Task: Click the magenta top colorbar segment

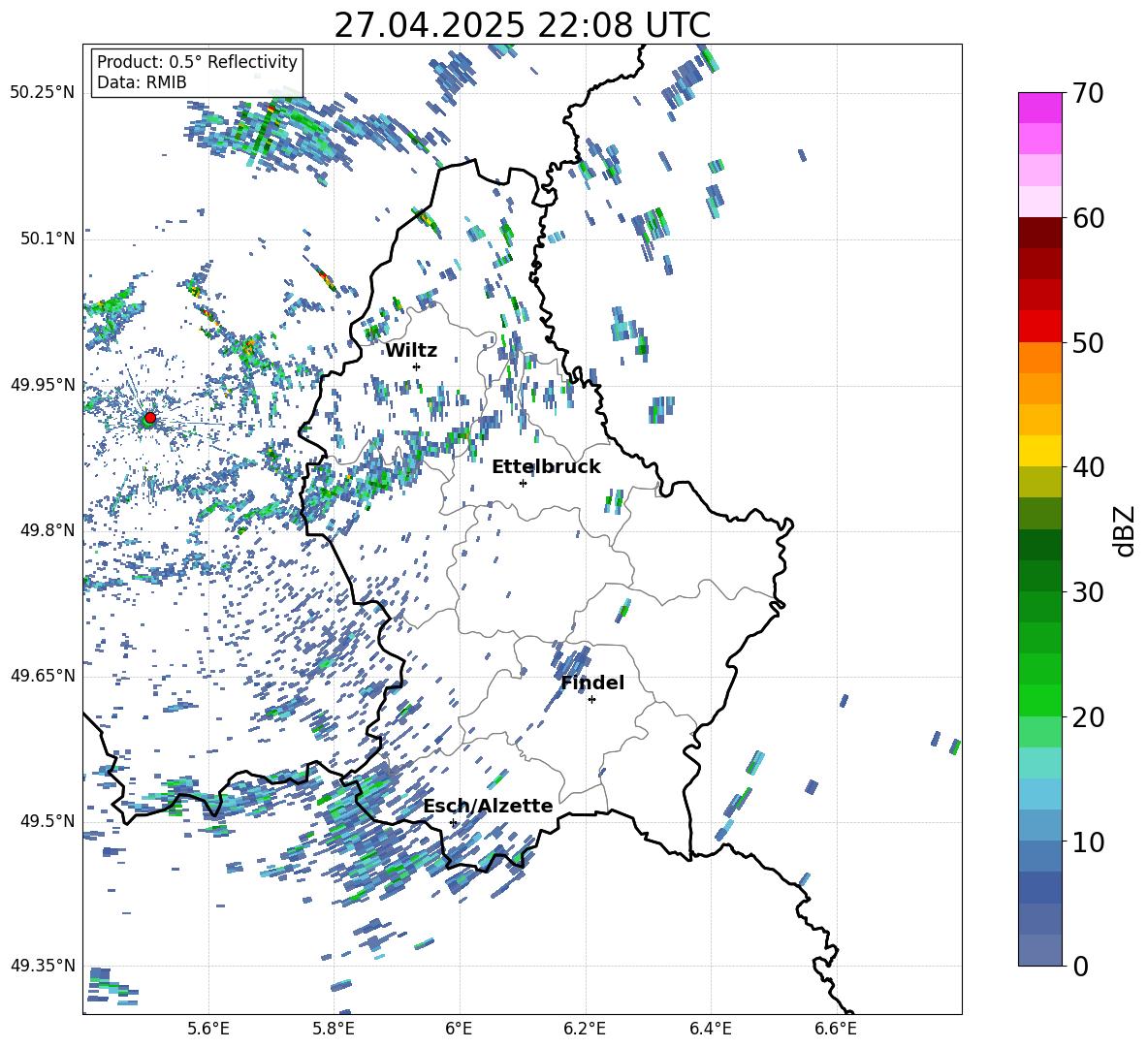Action: 1040,108
